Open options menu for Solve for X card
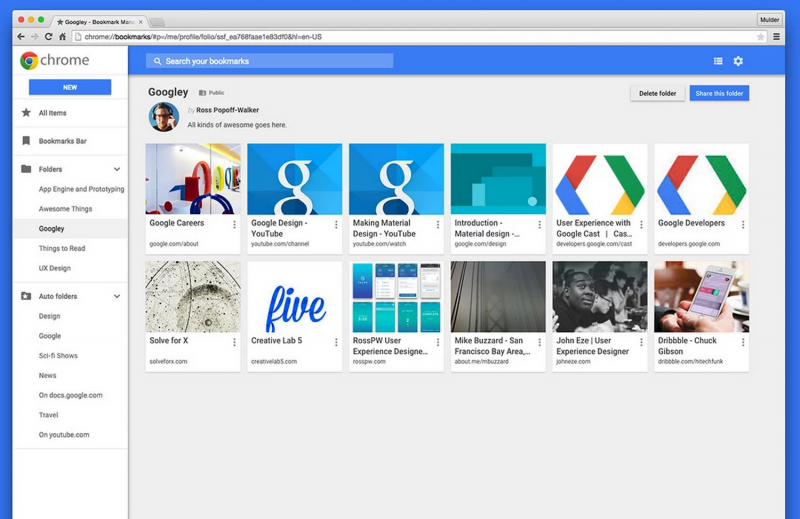Image resolution: width=800 pixels, height=519 pixels. click(x=234, y=342)
